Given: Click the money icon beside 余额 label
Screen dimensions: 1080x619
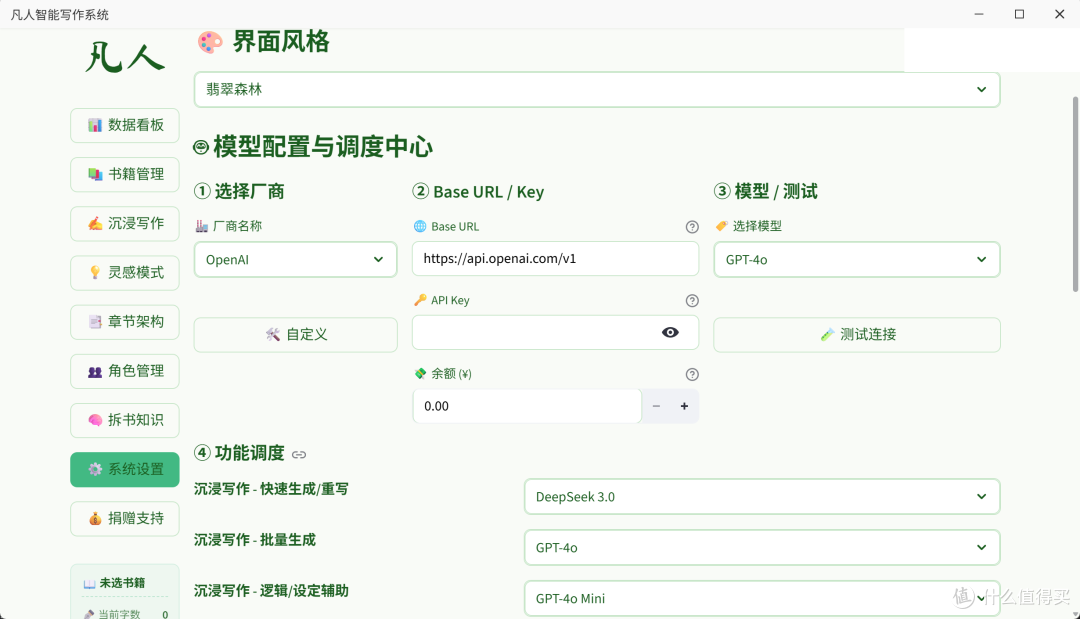Looking at the screenshot, I should click(x=419, y=374).
